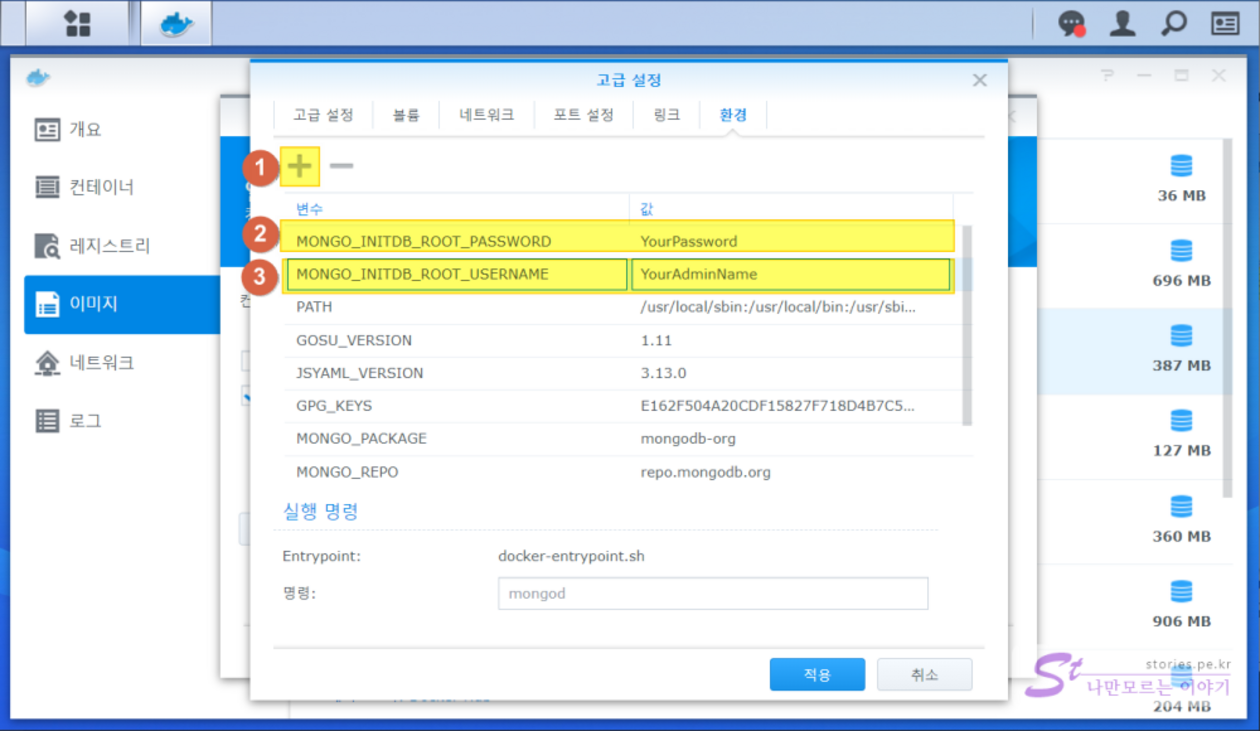Open Synology main menu grid icon
This screenshot has height=731, width=1260.
pyautogui.click(x=78, y=24)
